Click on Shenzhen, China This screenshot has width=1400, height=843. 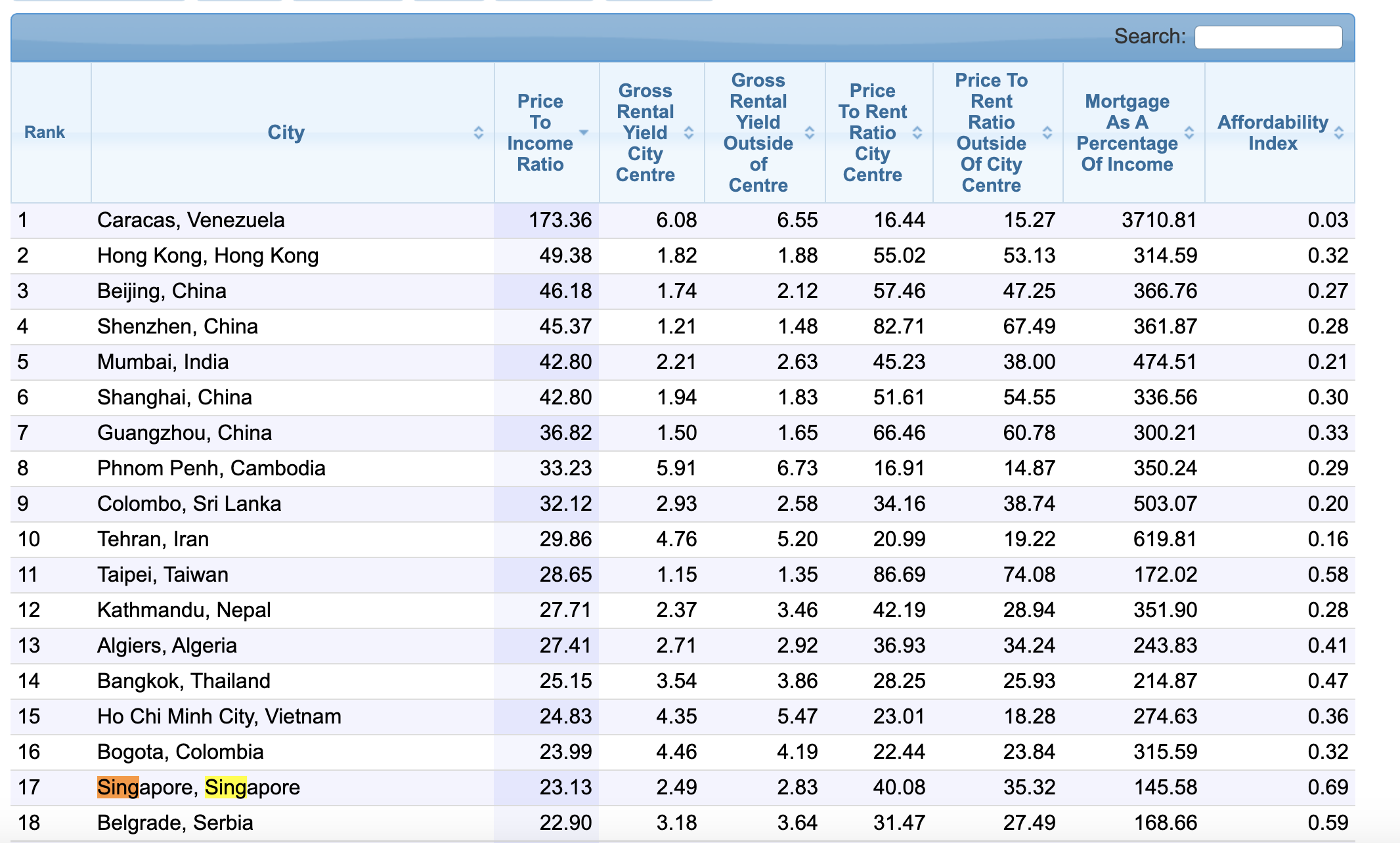point(177,326)
